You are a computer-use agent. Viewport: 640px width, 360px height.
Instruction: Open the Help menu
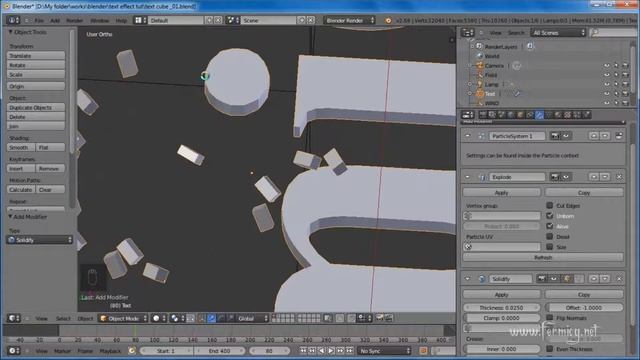coord(121,20)
